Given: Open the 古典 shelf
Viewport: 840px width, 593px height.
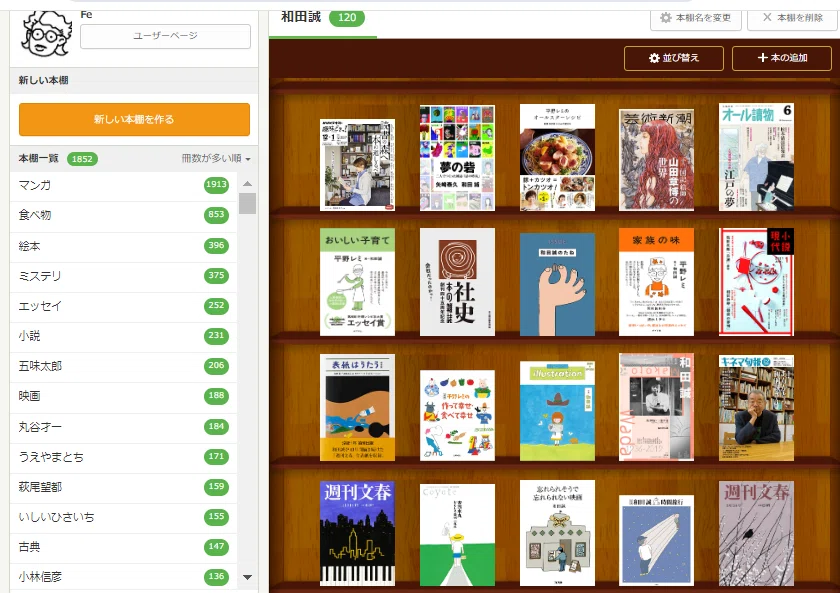Looking at the screenshot, I should tap(123, 547).
